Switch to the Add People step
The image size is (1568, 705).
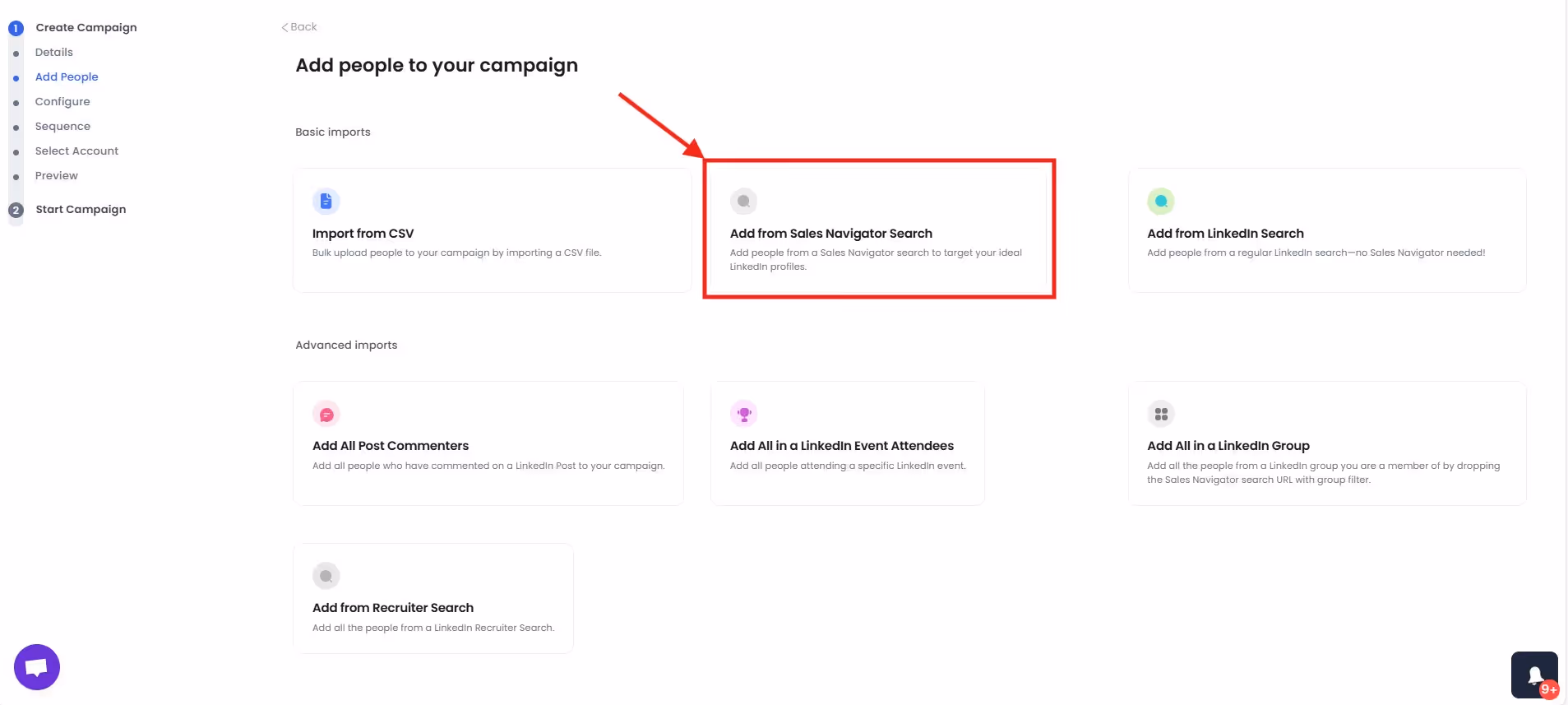pos(67,77)
